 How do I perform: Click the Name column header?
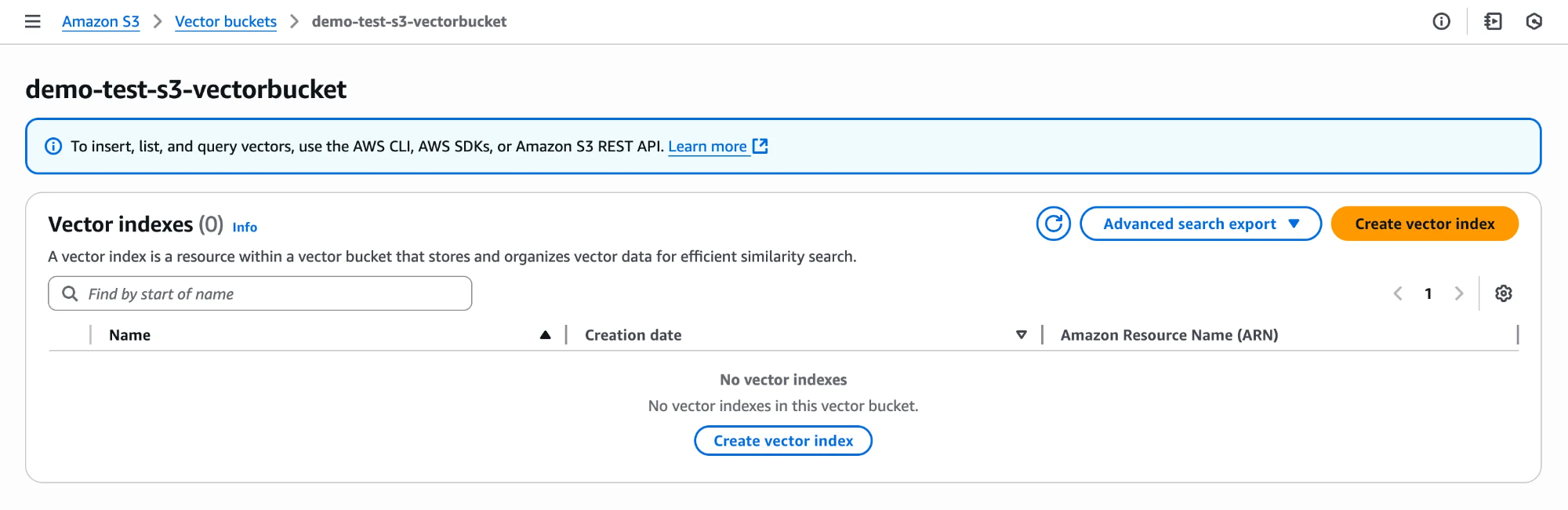pyautogui.click(x=129, y=335)
